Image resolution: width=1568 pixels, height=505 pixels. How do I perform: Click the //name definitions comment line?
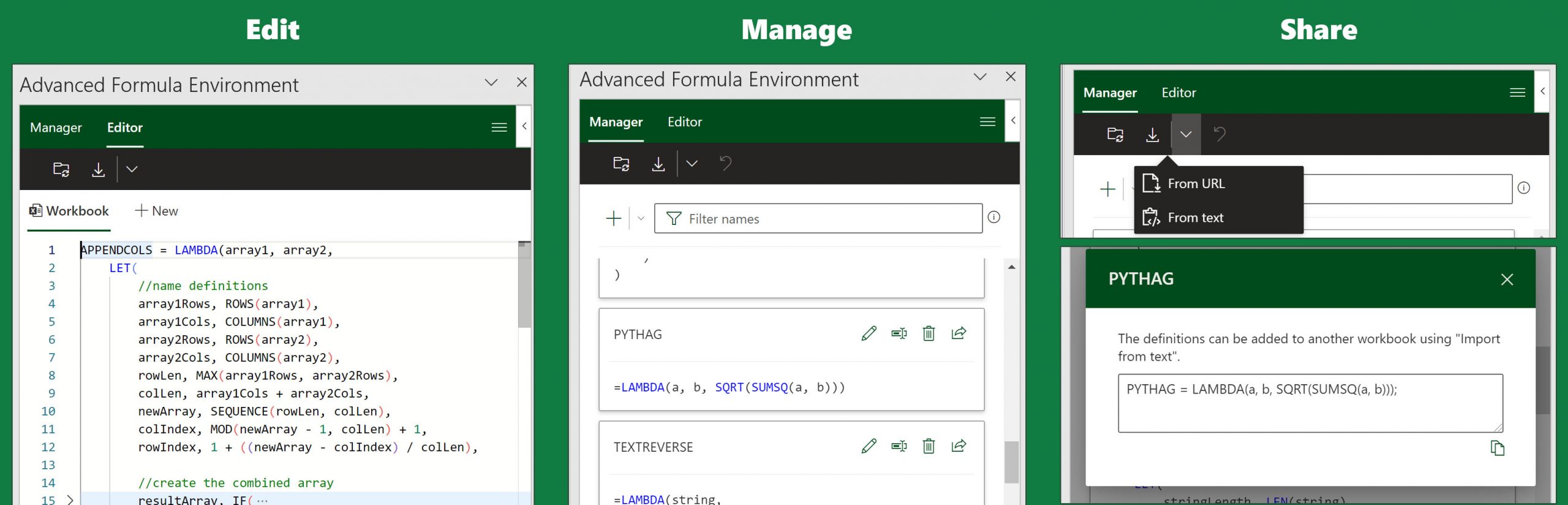coord(203,286)
